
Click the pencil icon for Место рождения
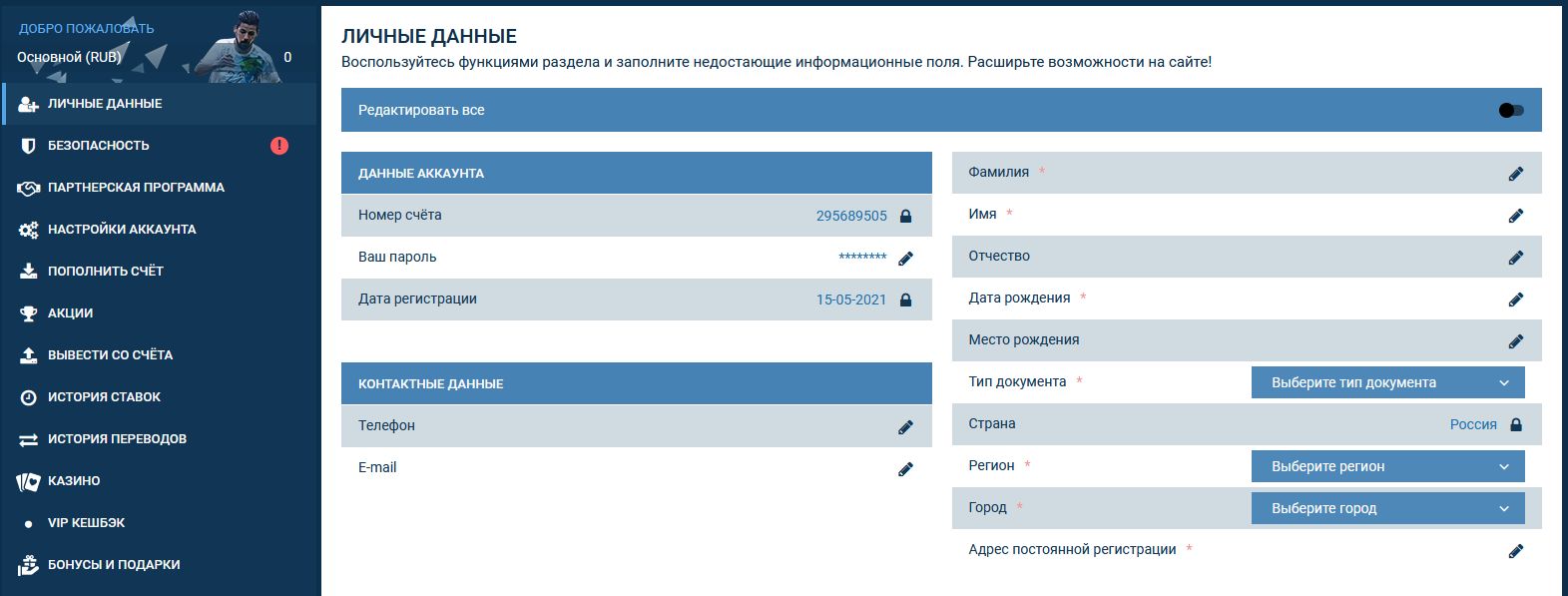click(x=1515, y=341)
